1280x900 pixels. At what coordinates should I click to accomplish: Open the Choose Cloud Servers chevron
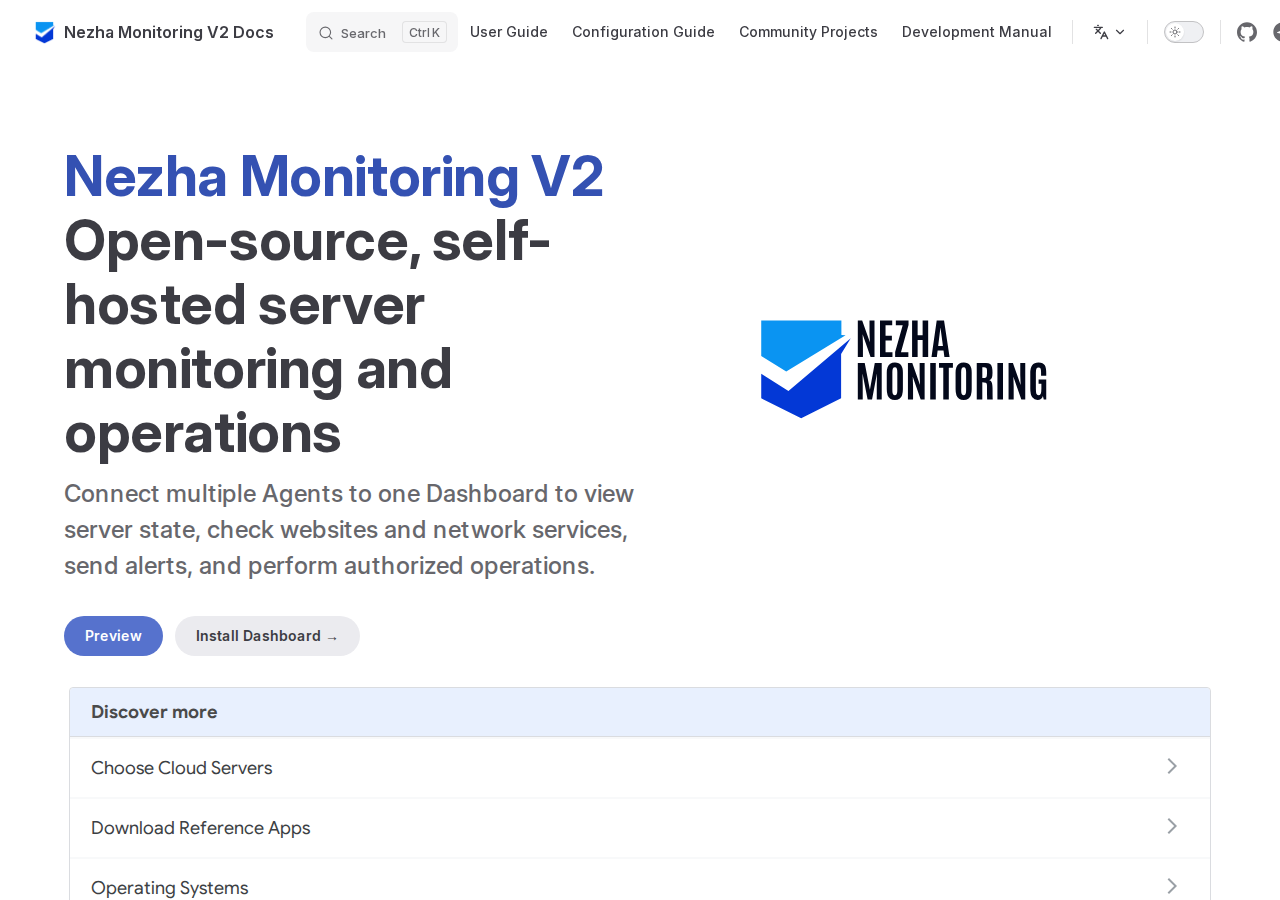[1172, 766]
